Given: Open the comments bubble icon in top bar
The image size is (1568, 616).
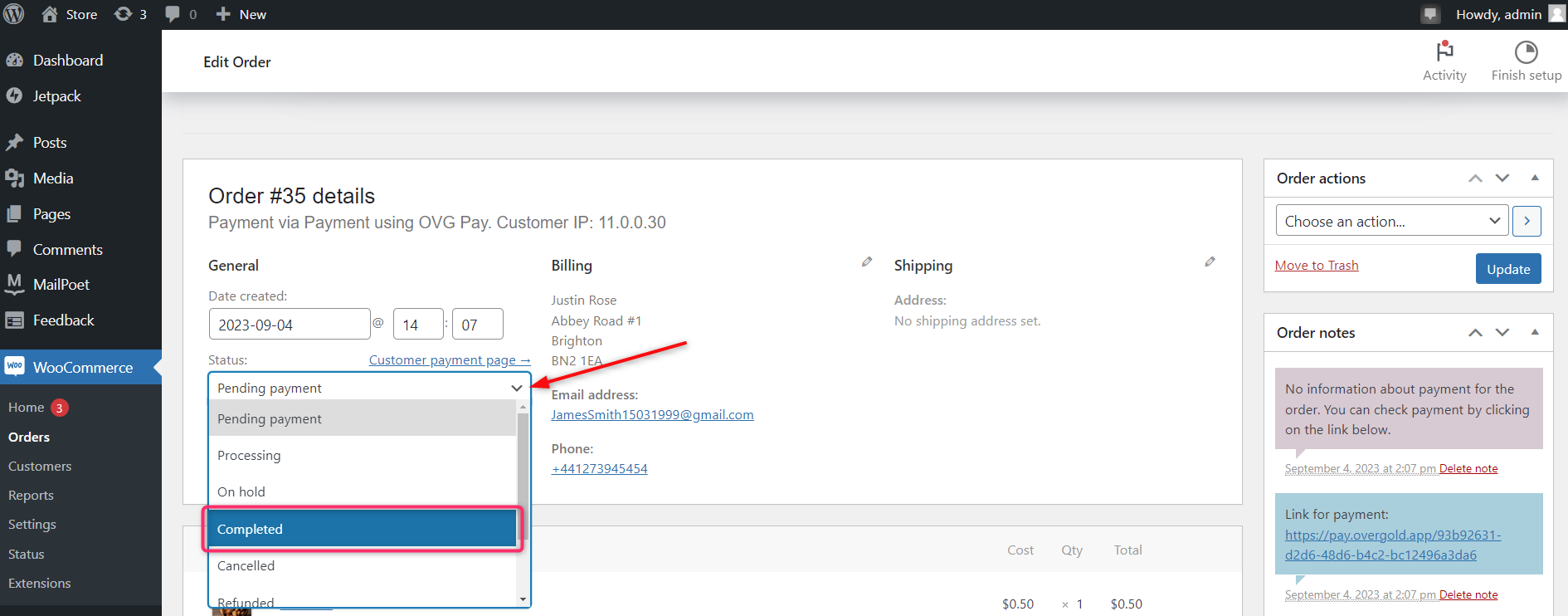Looking at the screenshot, I should [181, 14].
